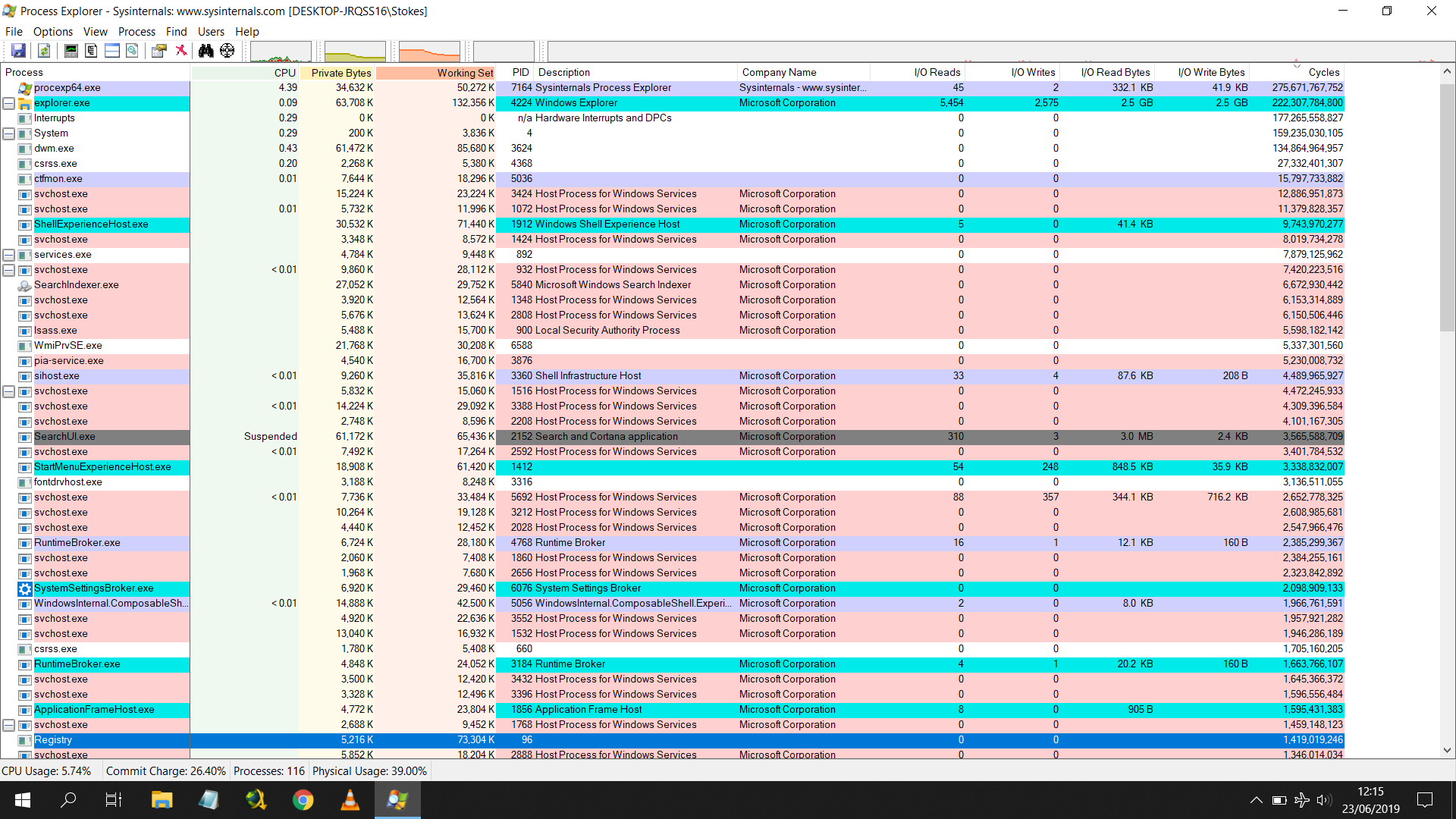Image resolution: width=1456 pixels, height=819 pixels.
Task: Sort by the I/O Reads column header
Action: [918, 72]
